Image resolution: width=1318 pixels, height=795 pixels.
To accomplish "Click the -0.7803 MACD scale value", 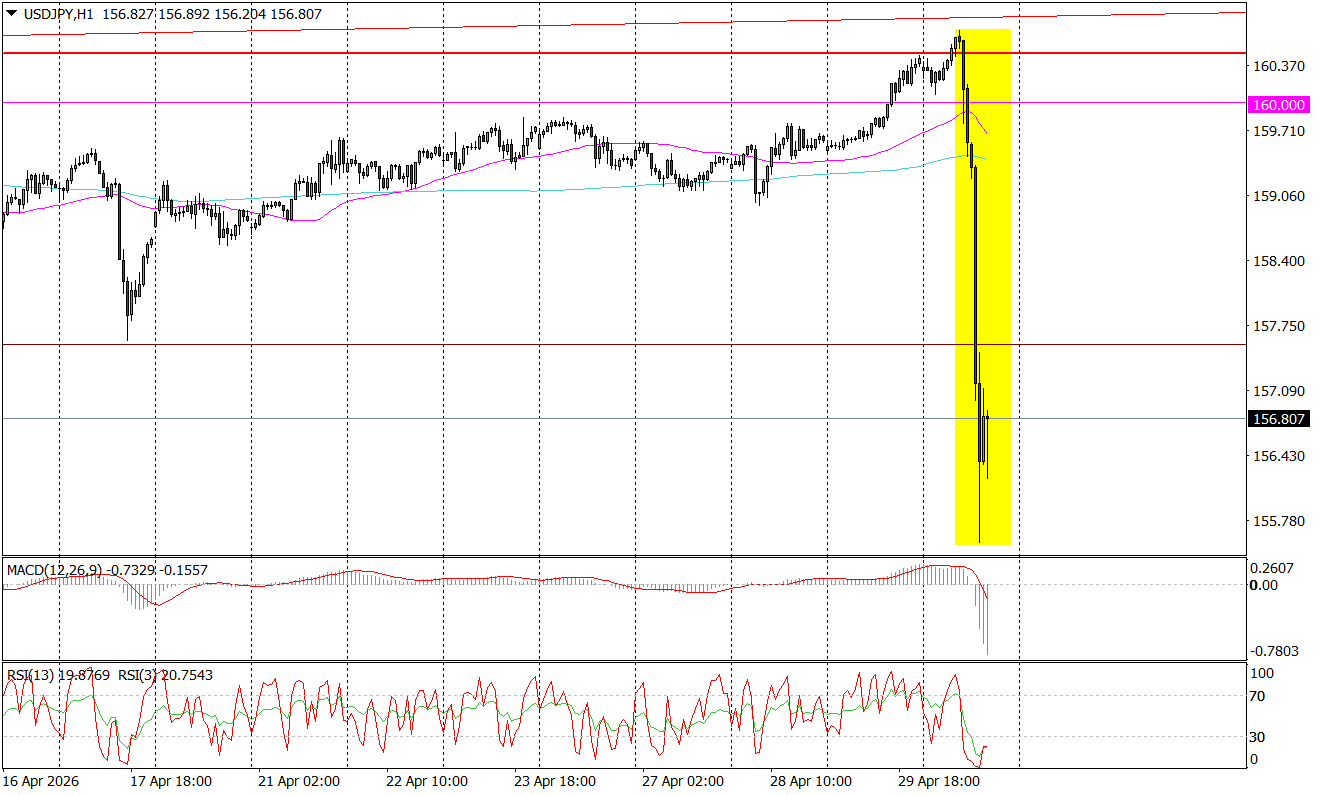I will coord(1274,651).
